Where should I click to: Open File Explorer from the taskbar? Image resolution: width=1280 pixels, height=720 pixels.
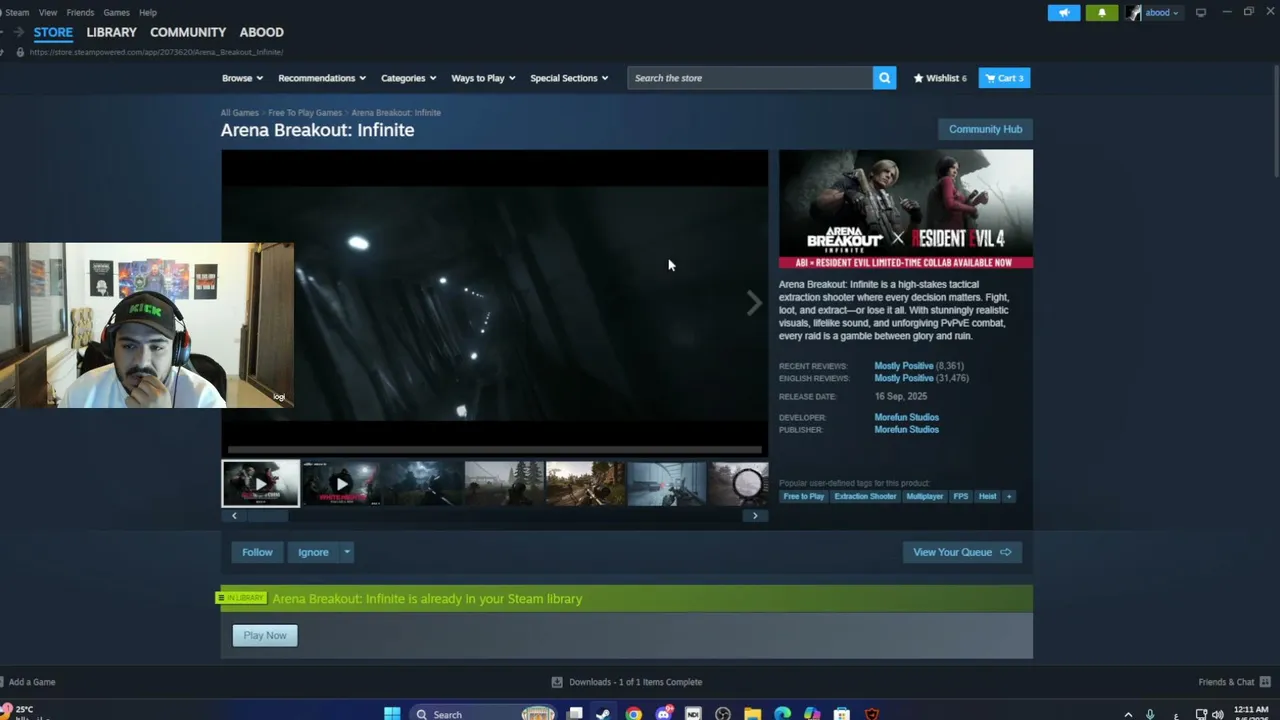click(x=753, y=714)
